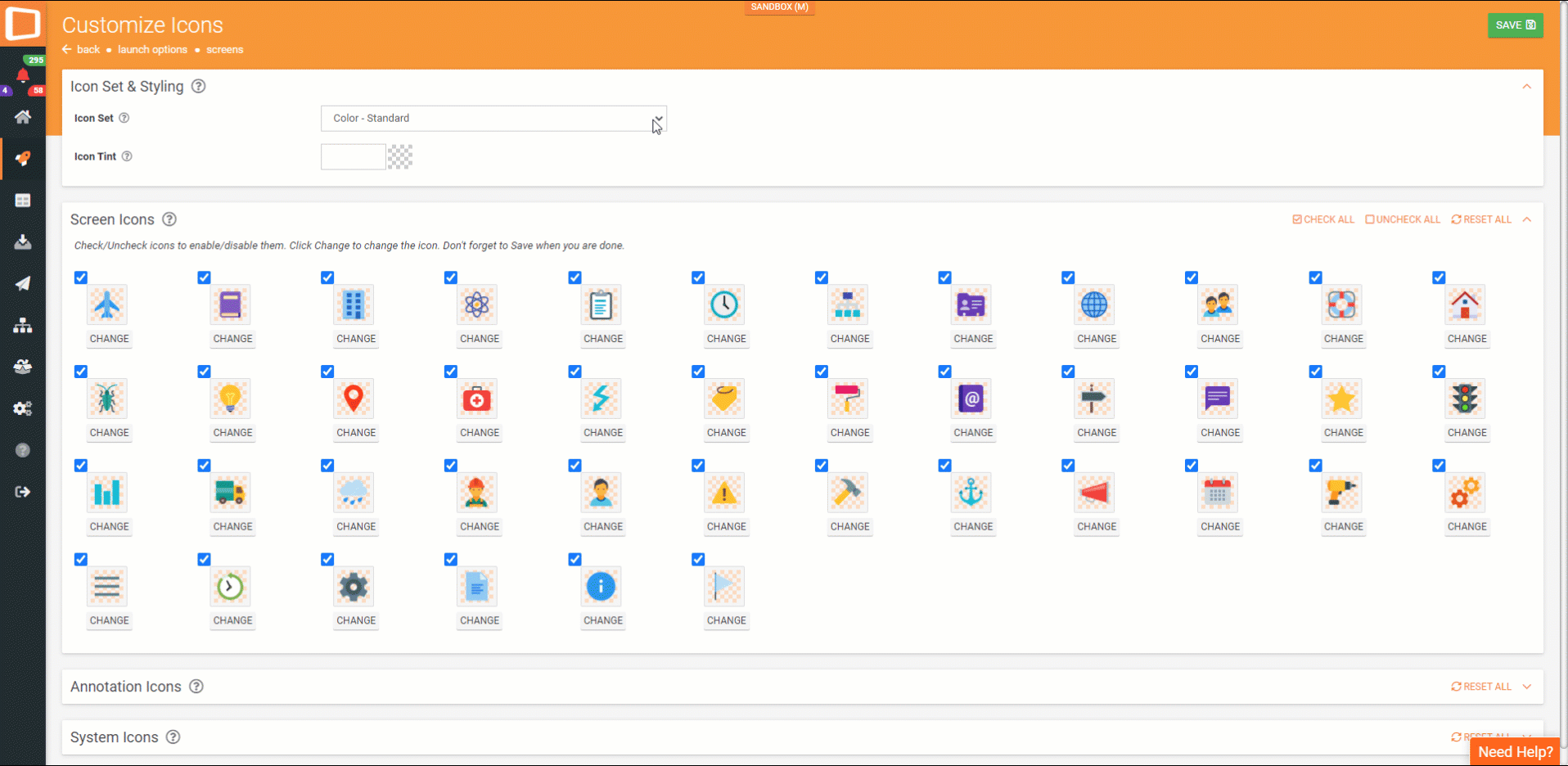1568x766 pixels.
Task: Select the warning triangle icon
Action: [x=724, y=493]
